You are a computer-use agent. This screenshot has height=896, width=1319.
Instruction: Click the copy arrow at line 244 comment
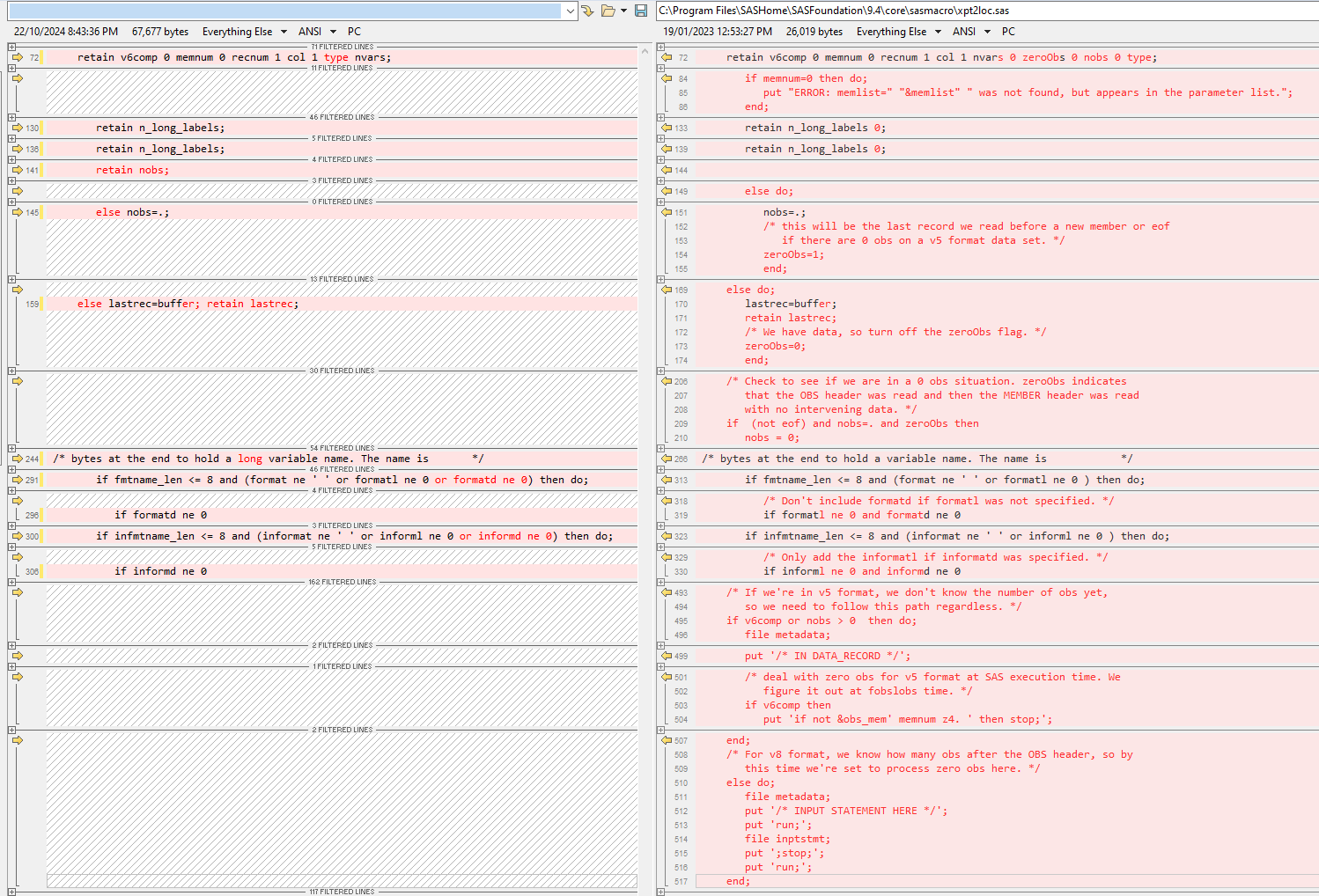[17, 458]
